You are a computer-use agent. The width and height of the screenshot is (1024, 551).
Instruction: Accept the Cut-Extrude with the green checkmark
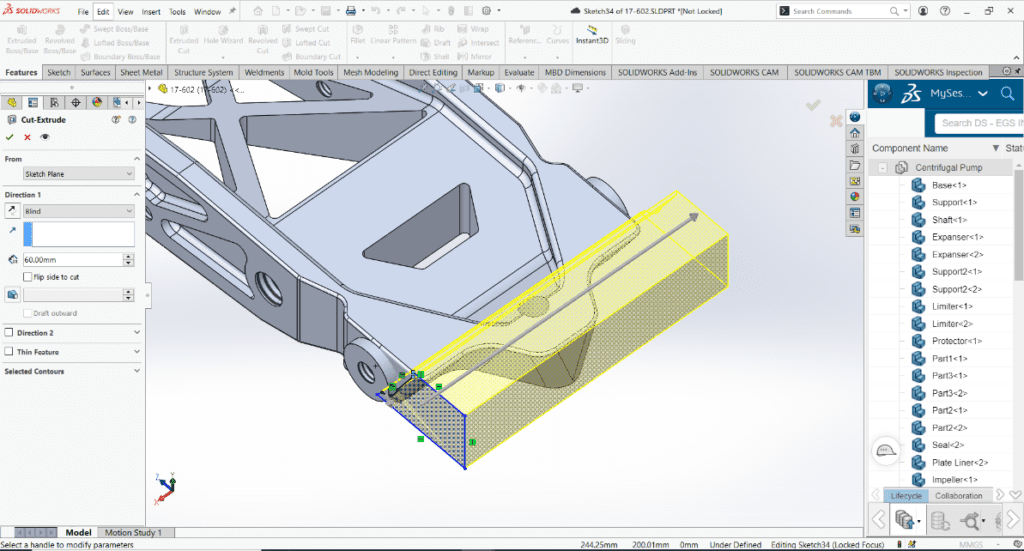coord(10,137)
